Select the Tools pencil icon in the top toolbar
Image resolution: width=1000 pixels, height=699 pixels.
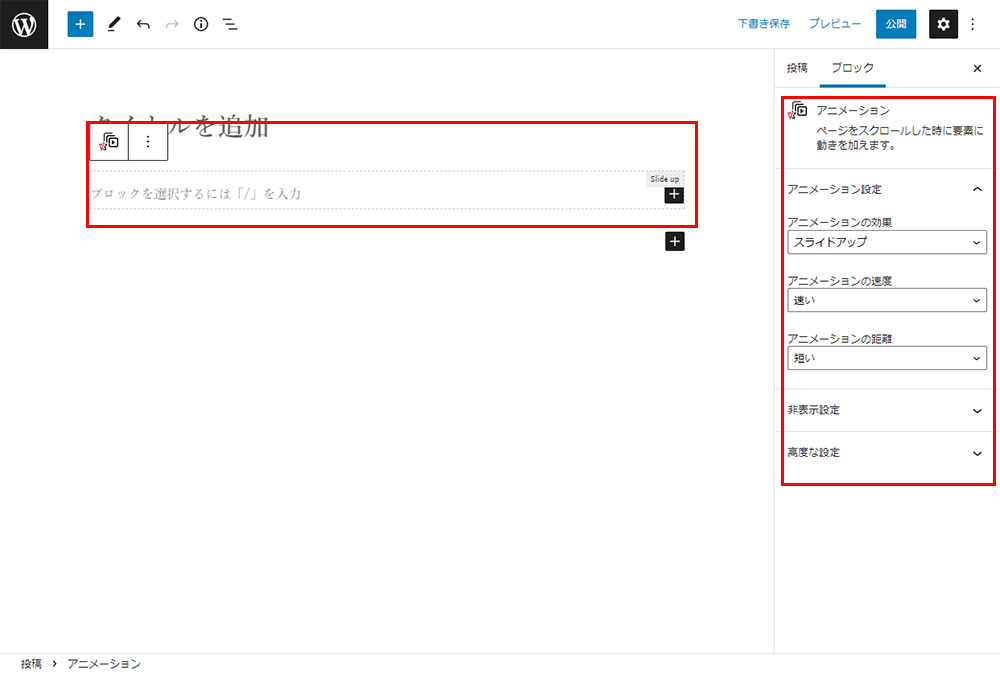tap(113, 24)
